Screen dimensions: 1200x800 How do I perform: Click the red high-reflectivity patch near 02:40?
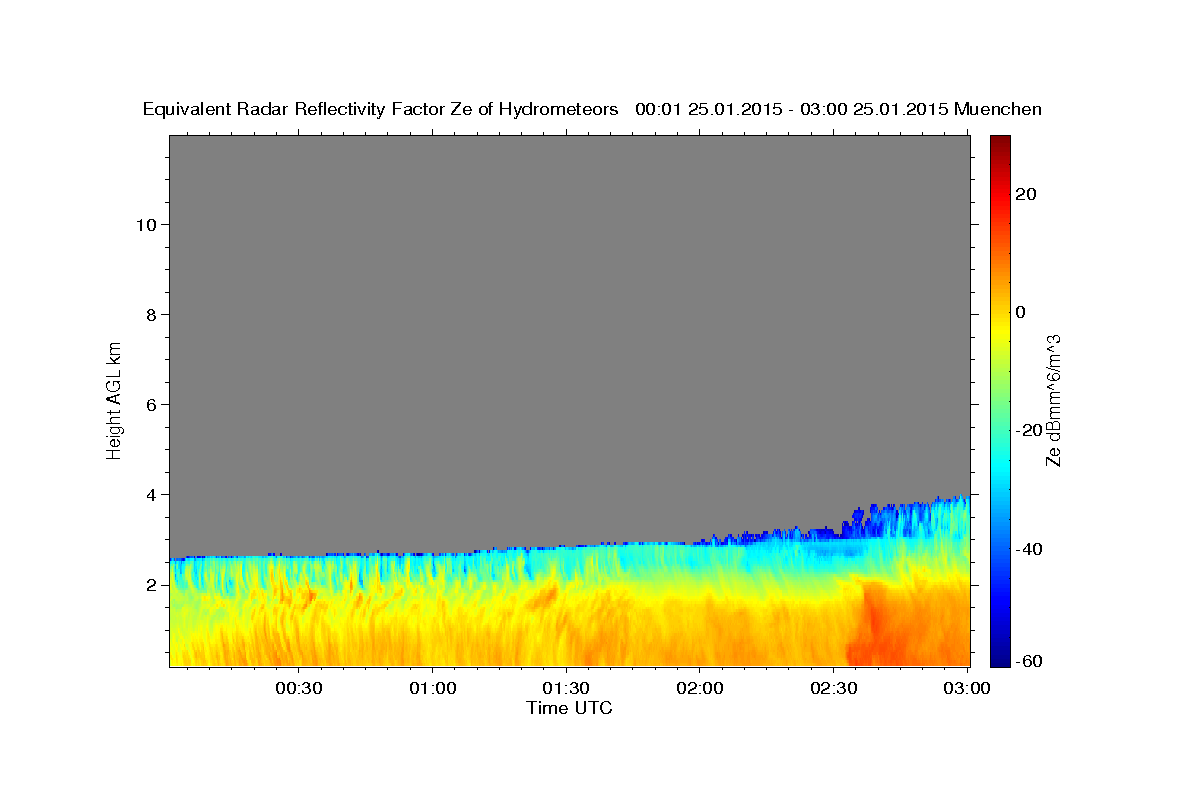pyautogui.click(x=875, y=625)
